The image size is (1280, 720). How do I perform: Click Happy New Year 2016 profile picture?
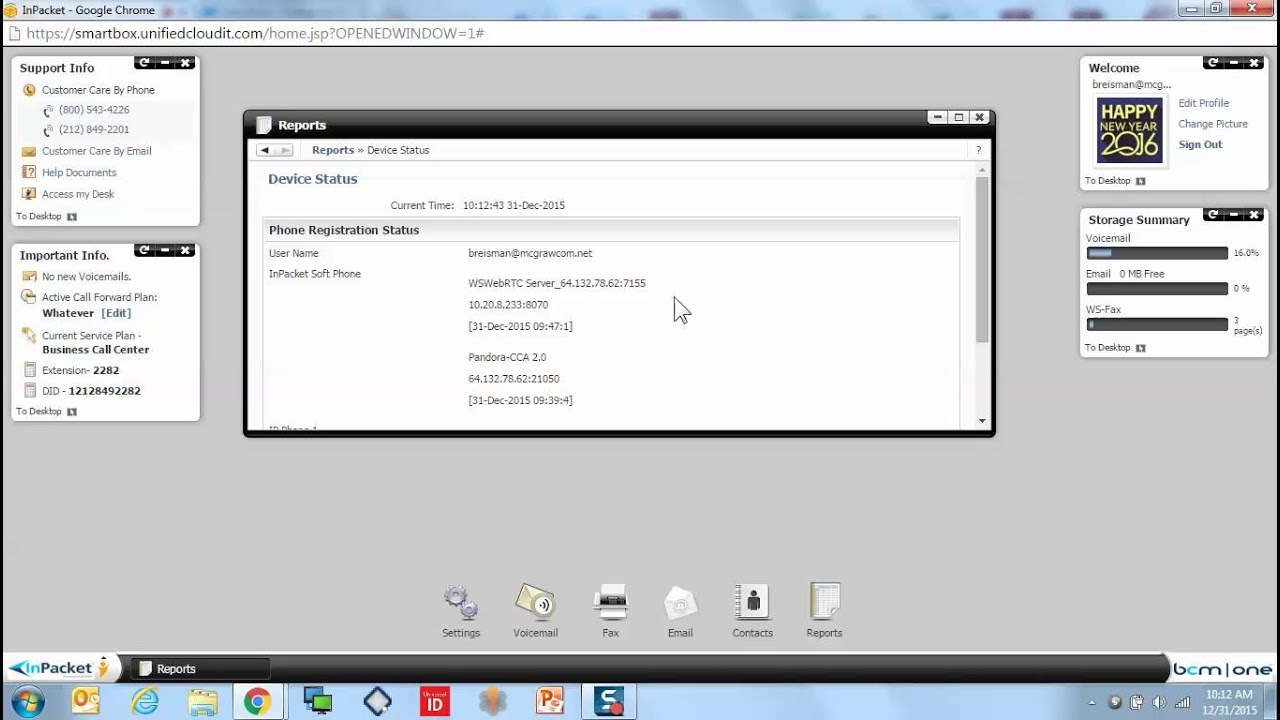(1129, 130)
